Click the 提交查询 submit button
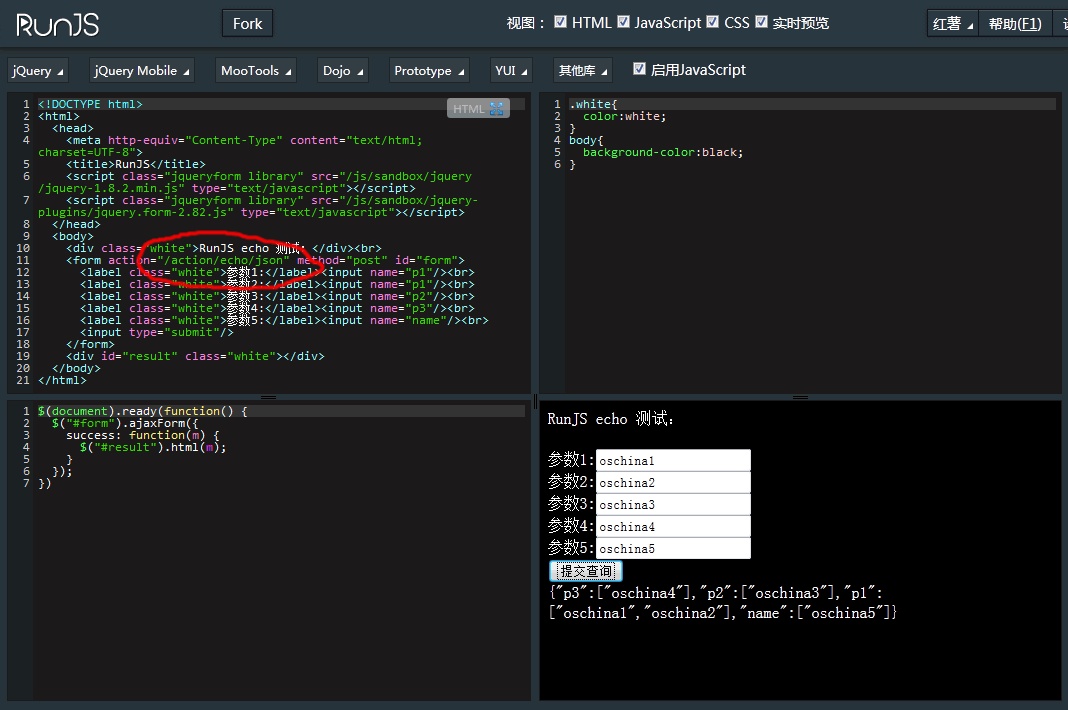The width and height of the screenshot is (1068, 710). [586, 571]
